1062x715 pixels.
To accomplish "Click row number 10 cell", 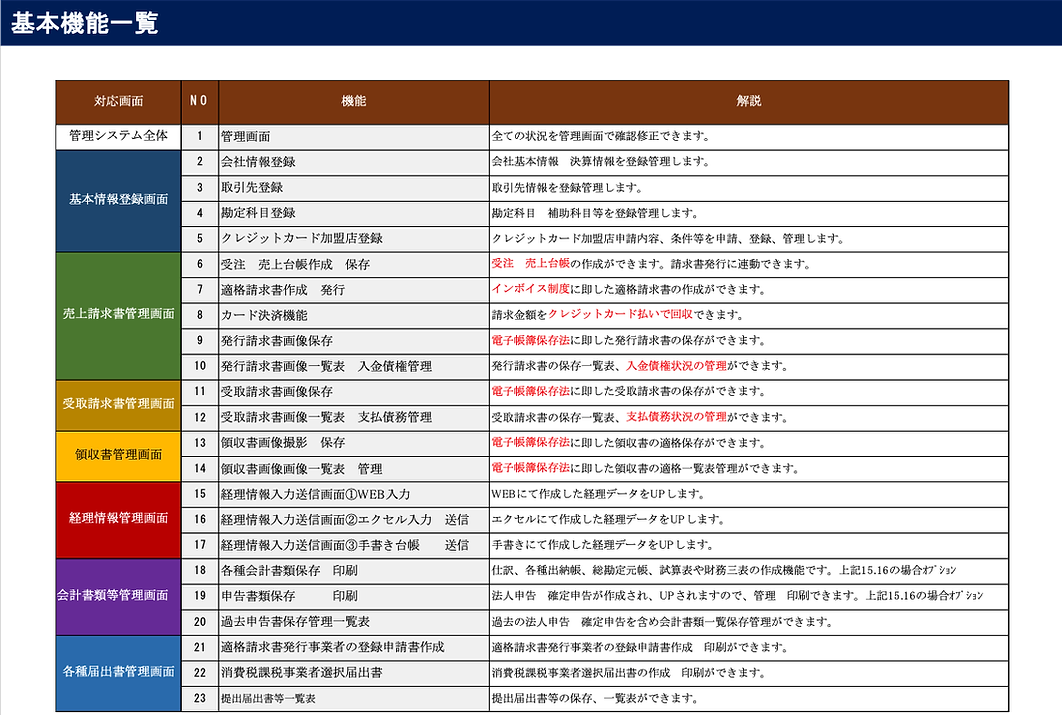I will (x=199, y=367).
